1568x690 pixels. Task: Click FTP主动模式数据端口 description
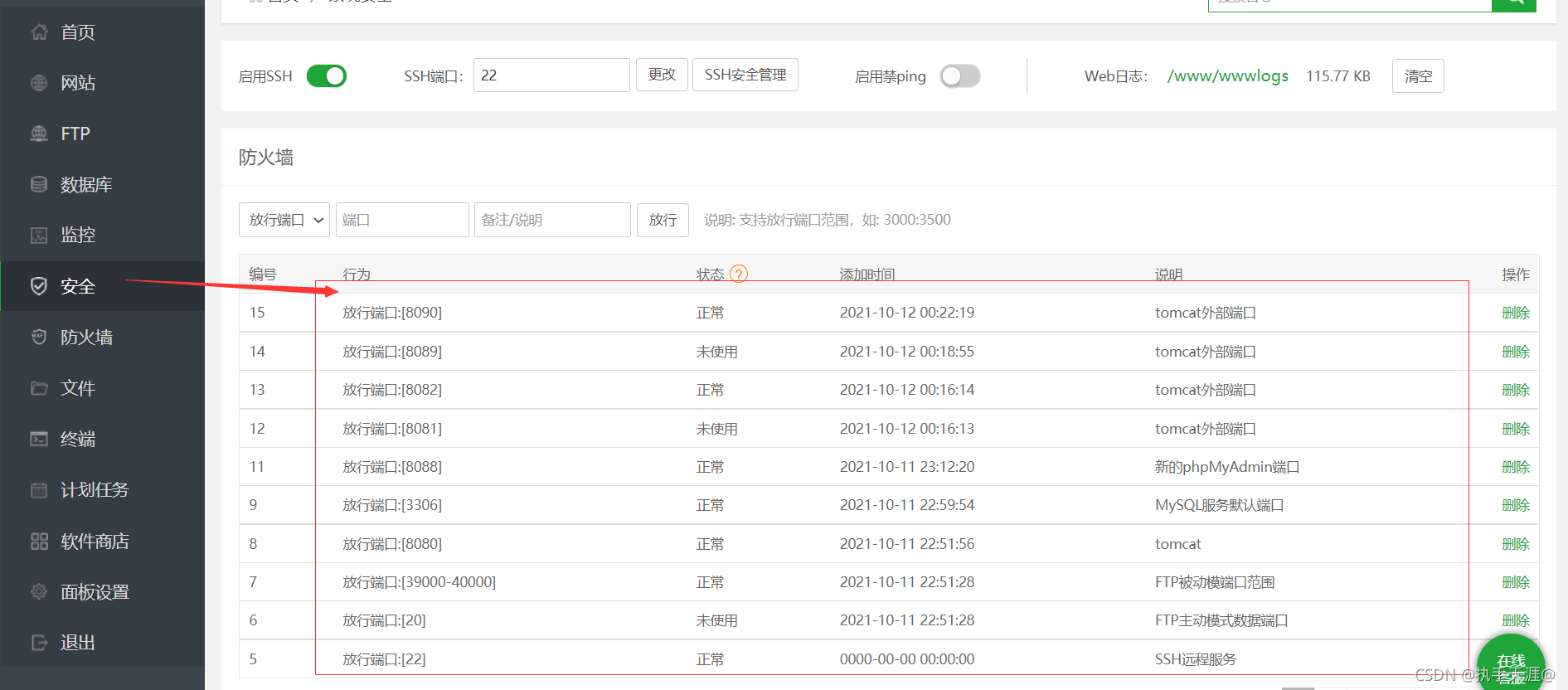pos(1221,620)
